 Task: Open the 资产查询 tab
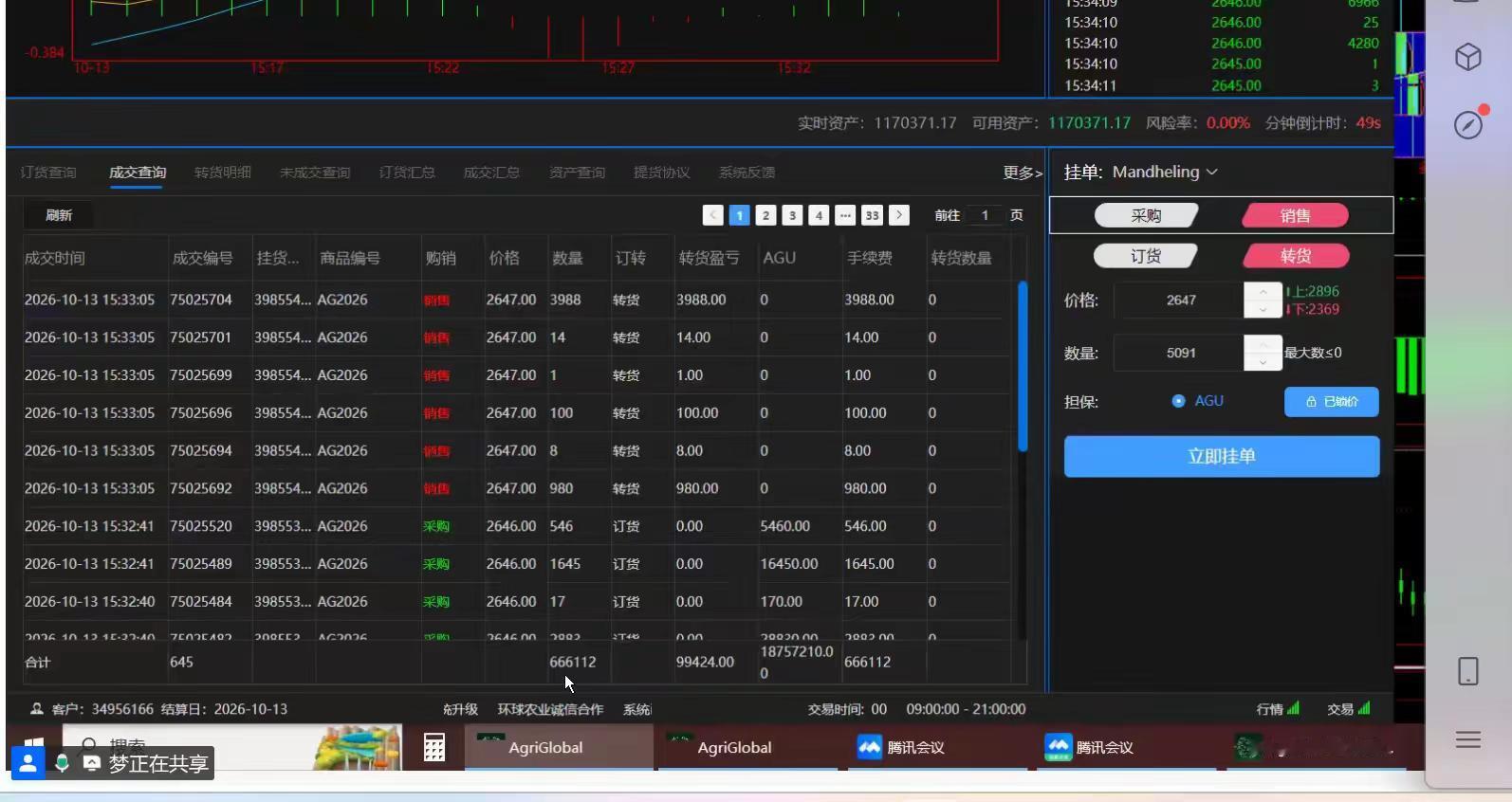click(x=577, y=173)
